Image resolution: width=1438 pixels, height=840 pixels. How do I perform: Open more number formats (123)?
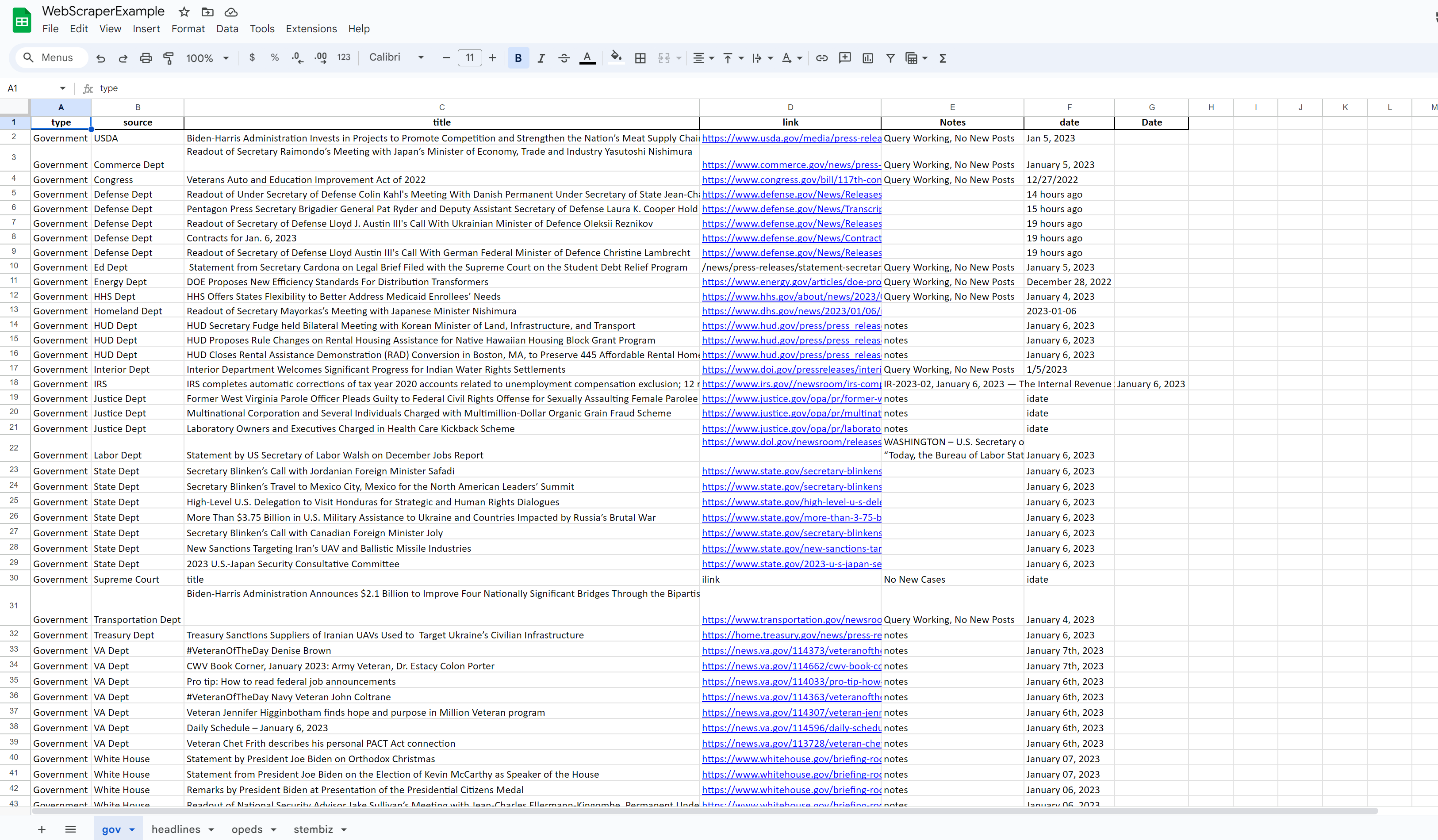pos(344,57)
